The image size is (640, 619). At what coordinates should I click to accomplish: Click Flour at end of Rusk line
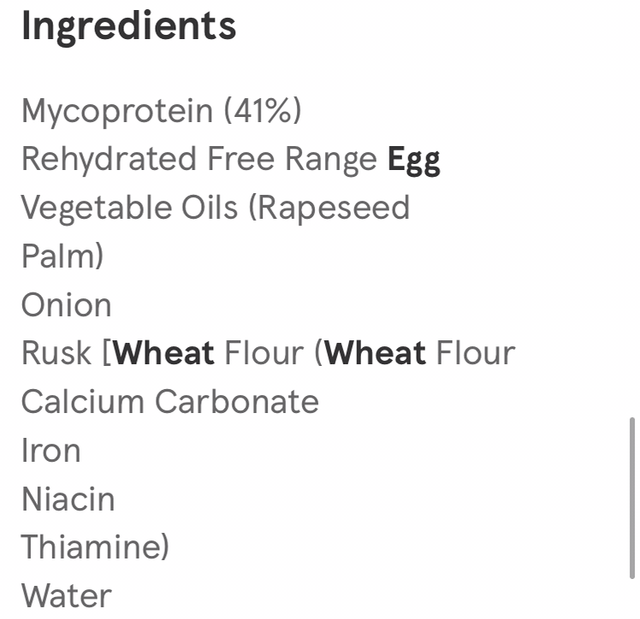coord(475,353)
